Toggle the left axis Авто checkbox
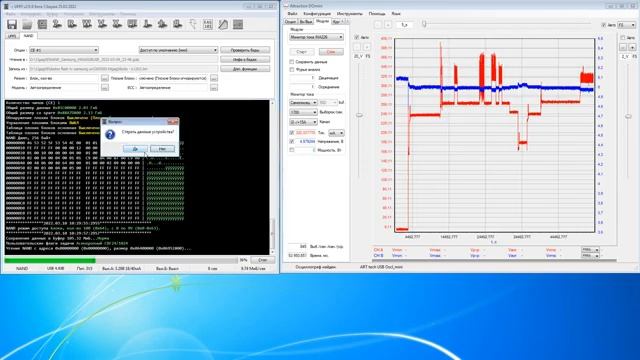Viewport: 640px width, 360px height. tap(357, 37)
